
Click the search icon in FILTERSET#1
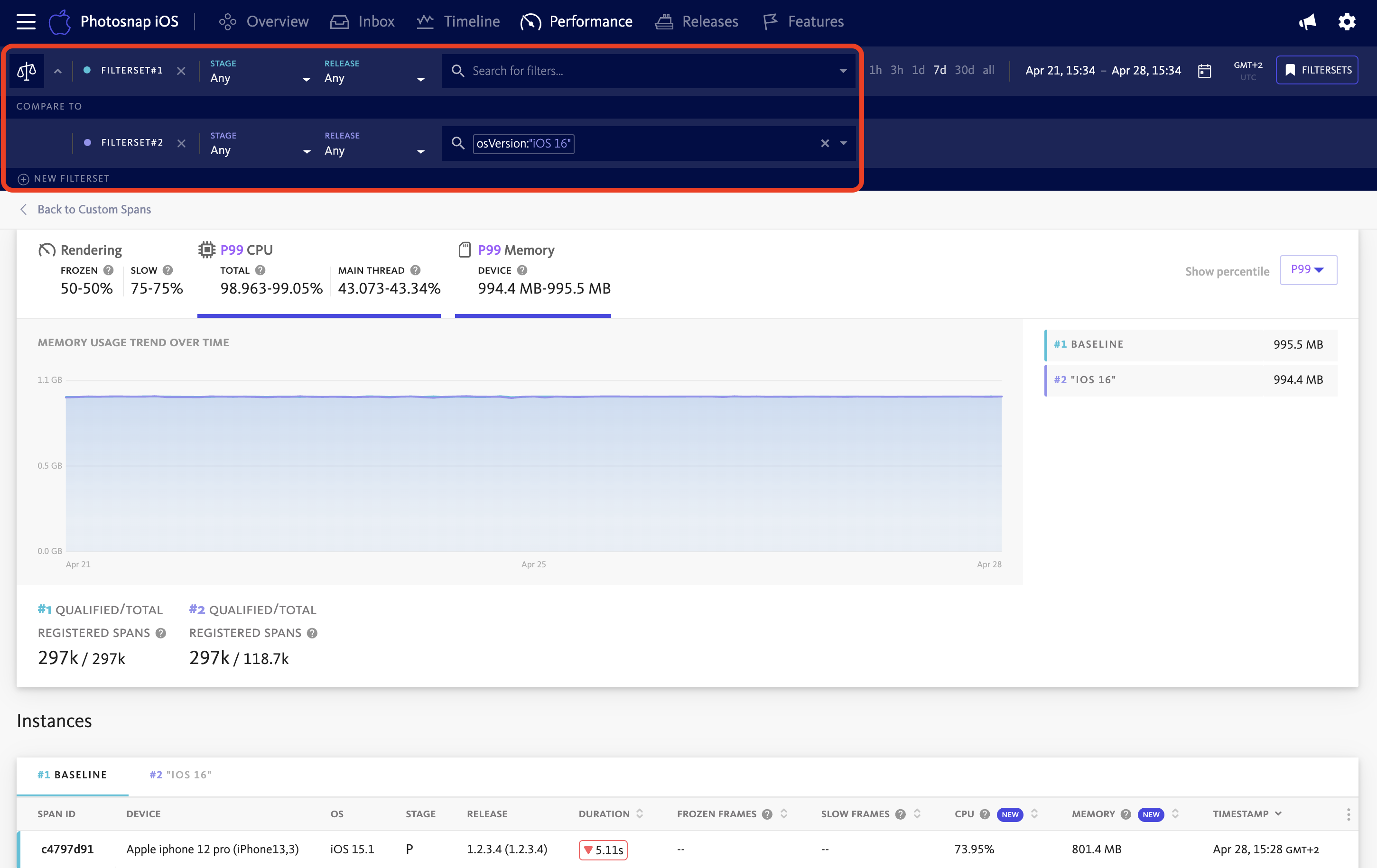(457, 71)
